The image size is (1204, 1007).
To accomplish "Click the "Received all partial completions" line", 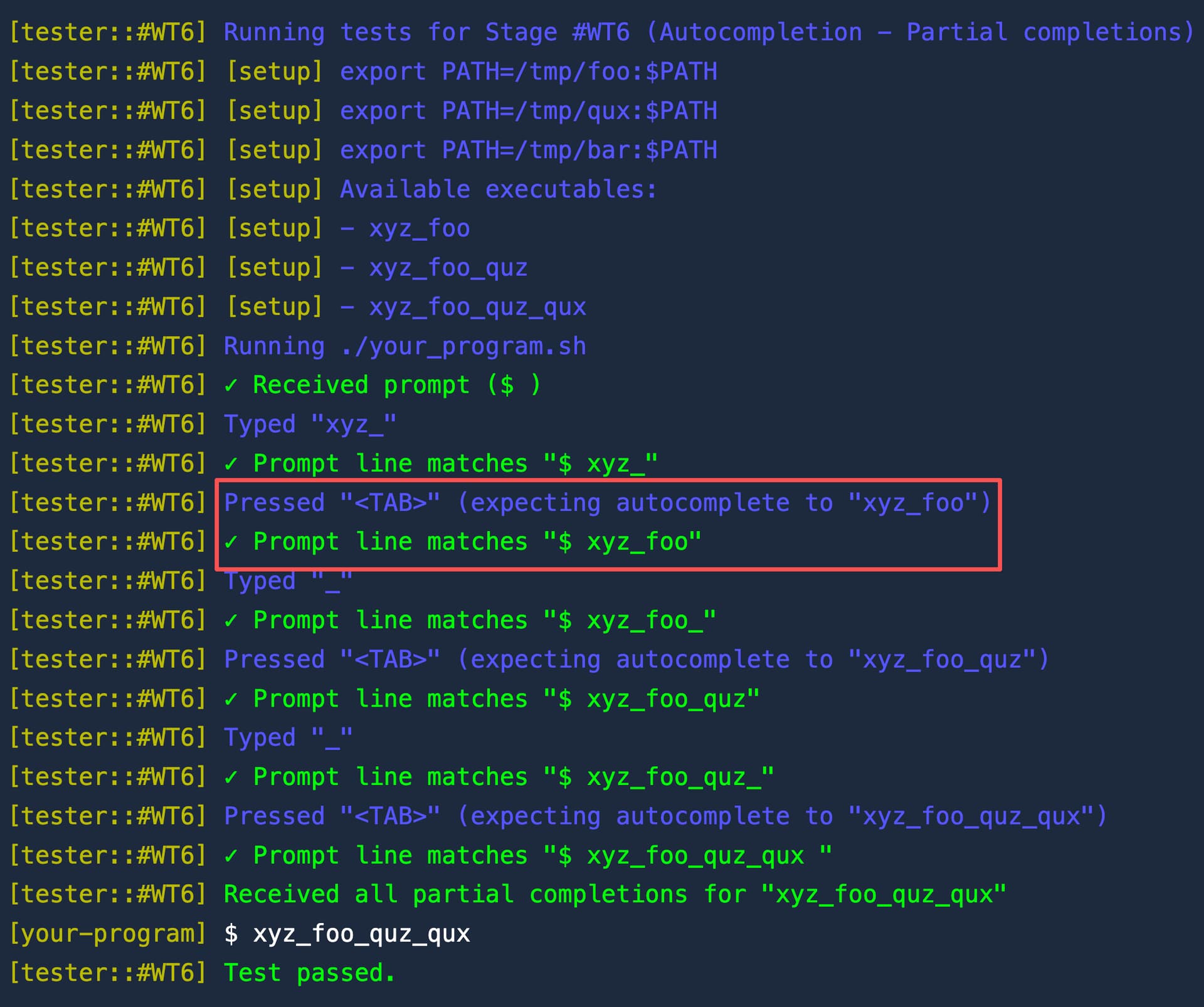I will click(x=615, y=895).
